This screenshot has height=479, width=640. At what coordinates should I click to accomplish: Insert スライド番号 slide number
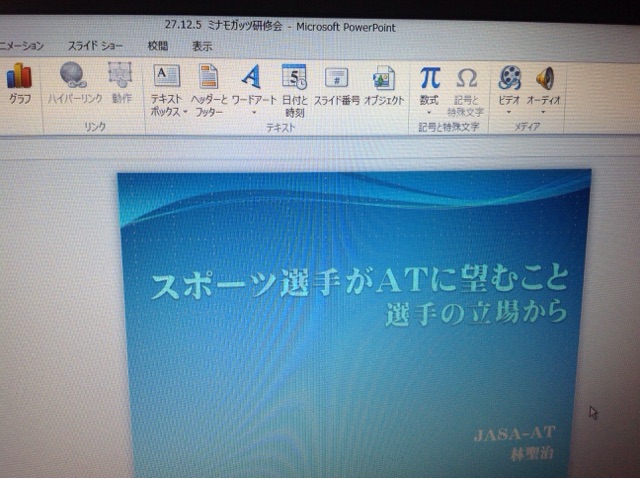[337, 78]
